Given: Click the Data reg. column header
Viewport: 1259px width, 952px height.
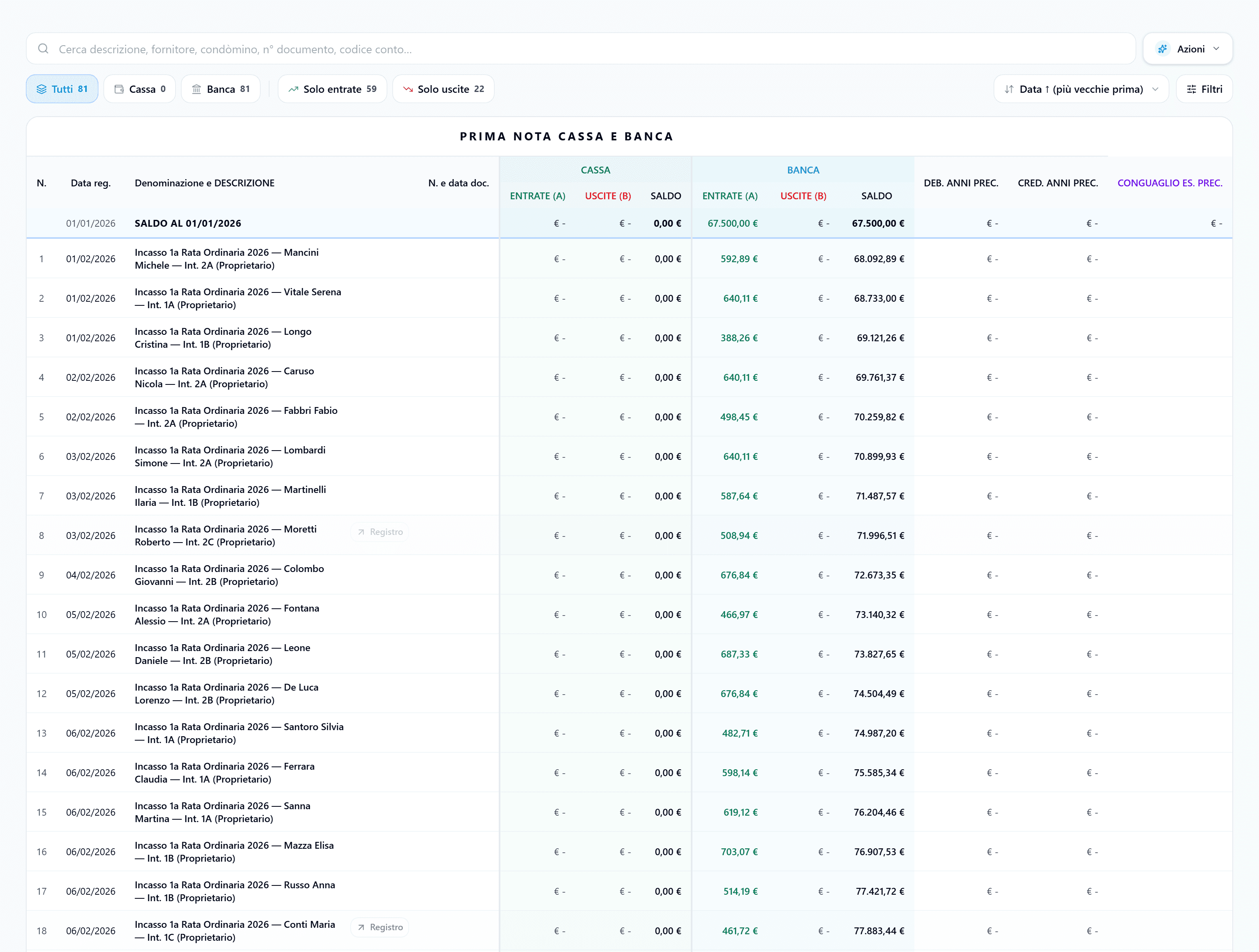Looking at the screenshot, I should [90, 183].
